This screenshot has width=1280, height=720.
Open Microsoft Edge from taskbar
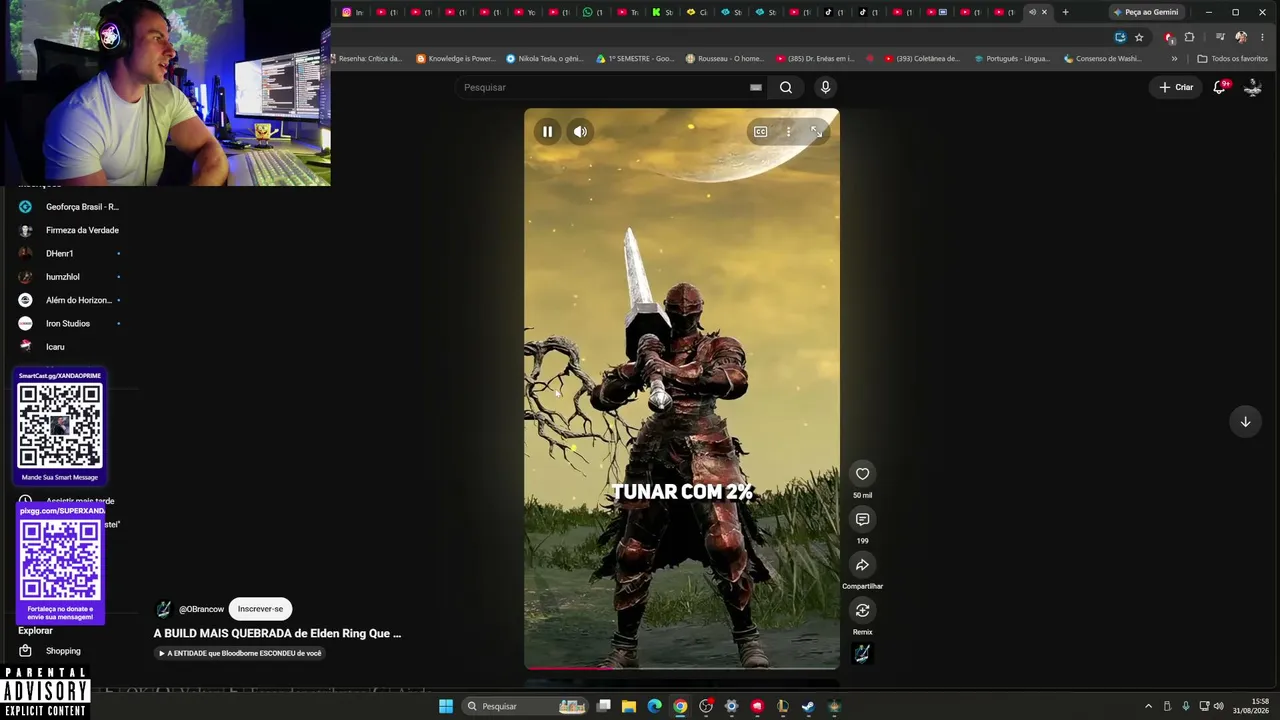pos(655,706)
